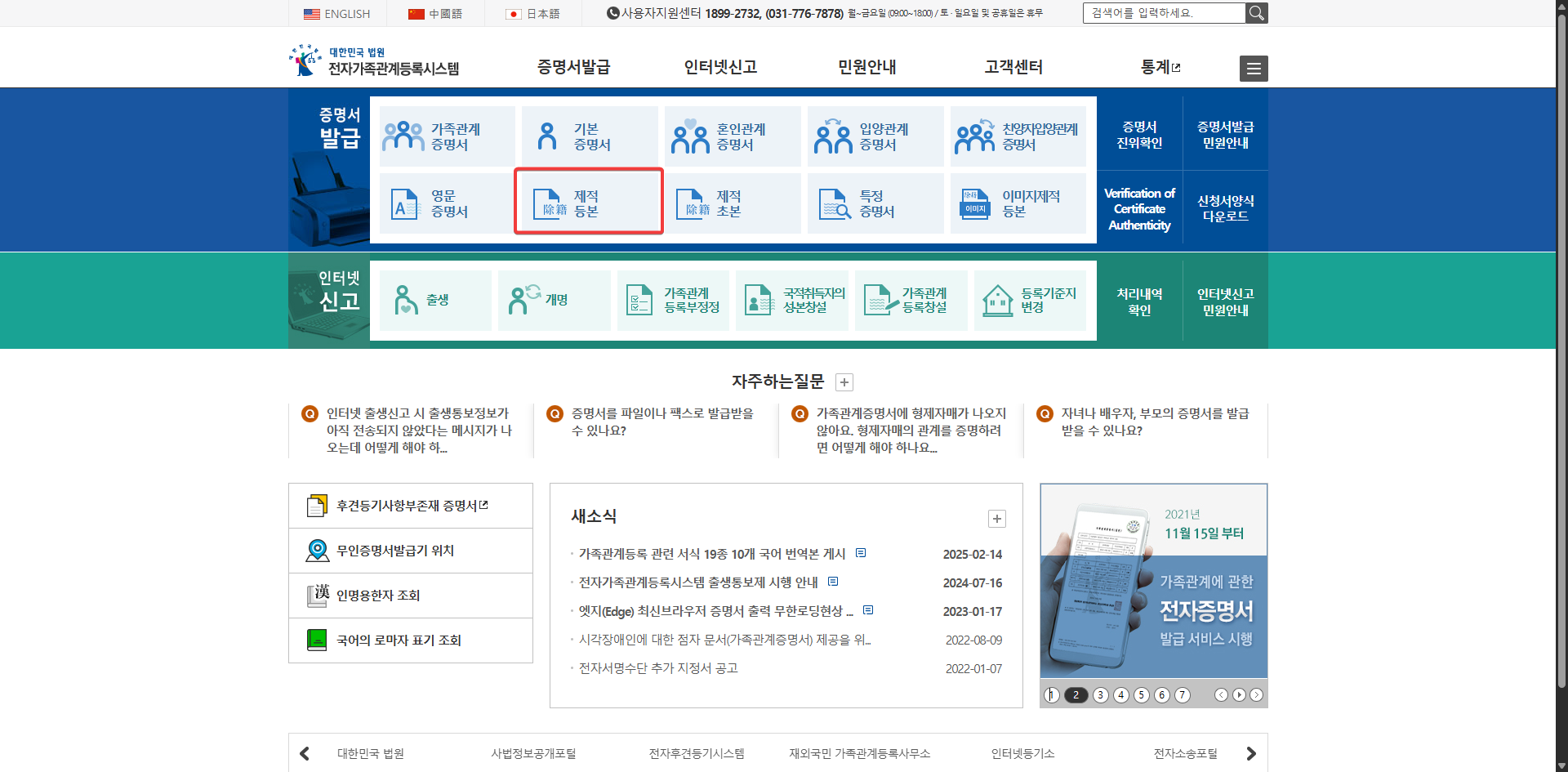Open 가족관계 등록창설 reporting

coord(911,300)
